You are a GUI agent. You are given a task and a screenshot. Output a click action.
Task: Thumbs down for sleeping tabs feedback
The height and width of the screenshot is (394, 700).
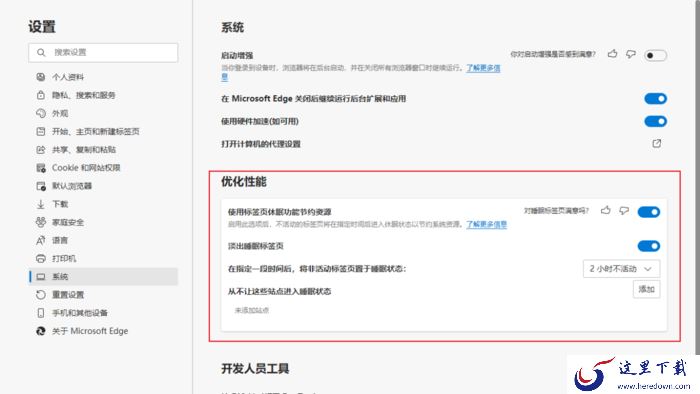pos(624,210)
